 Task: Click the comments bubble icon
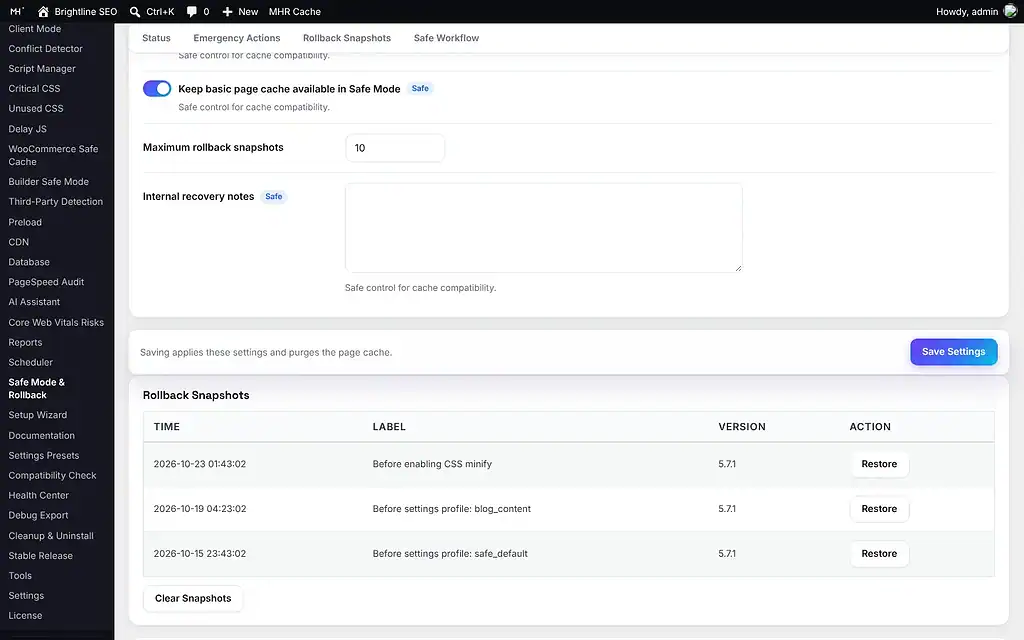click(191, 11)
